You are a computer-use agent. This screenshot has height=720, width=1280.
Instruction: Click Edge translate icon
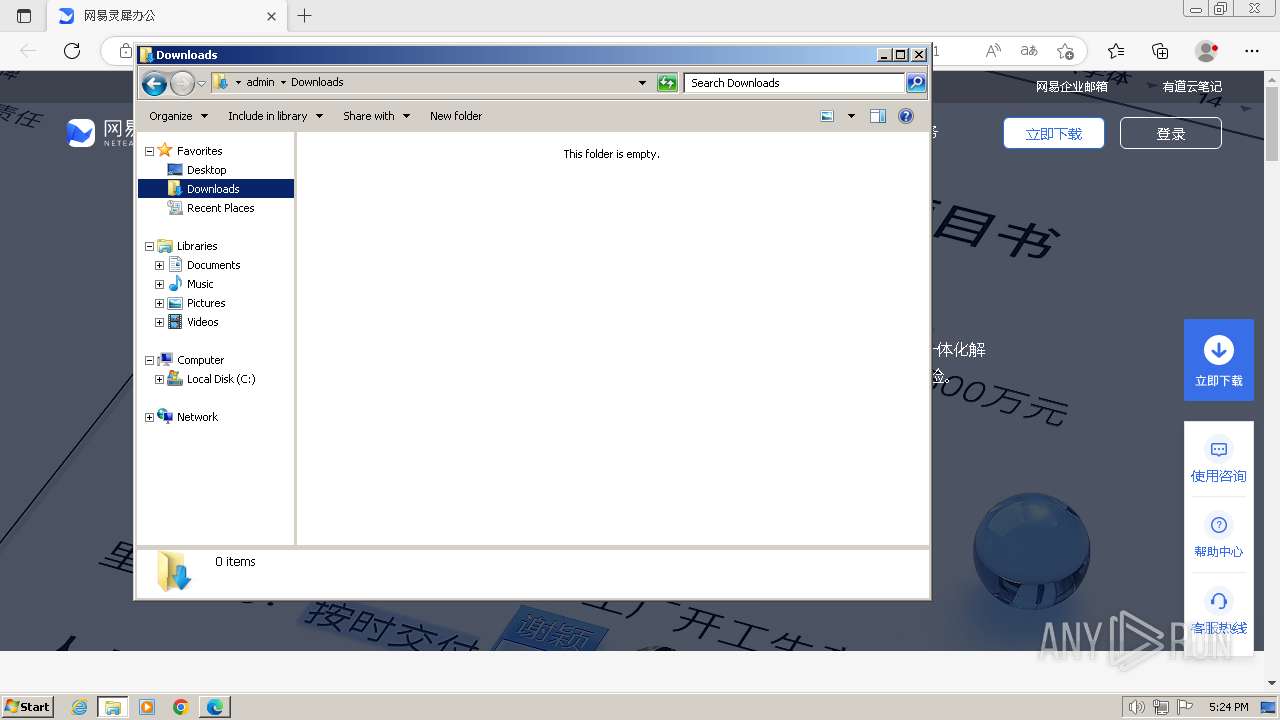tap(1029, 51)
